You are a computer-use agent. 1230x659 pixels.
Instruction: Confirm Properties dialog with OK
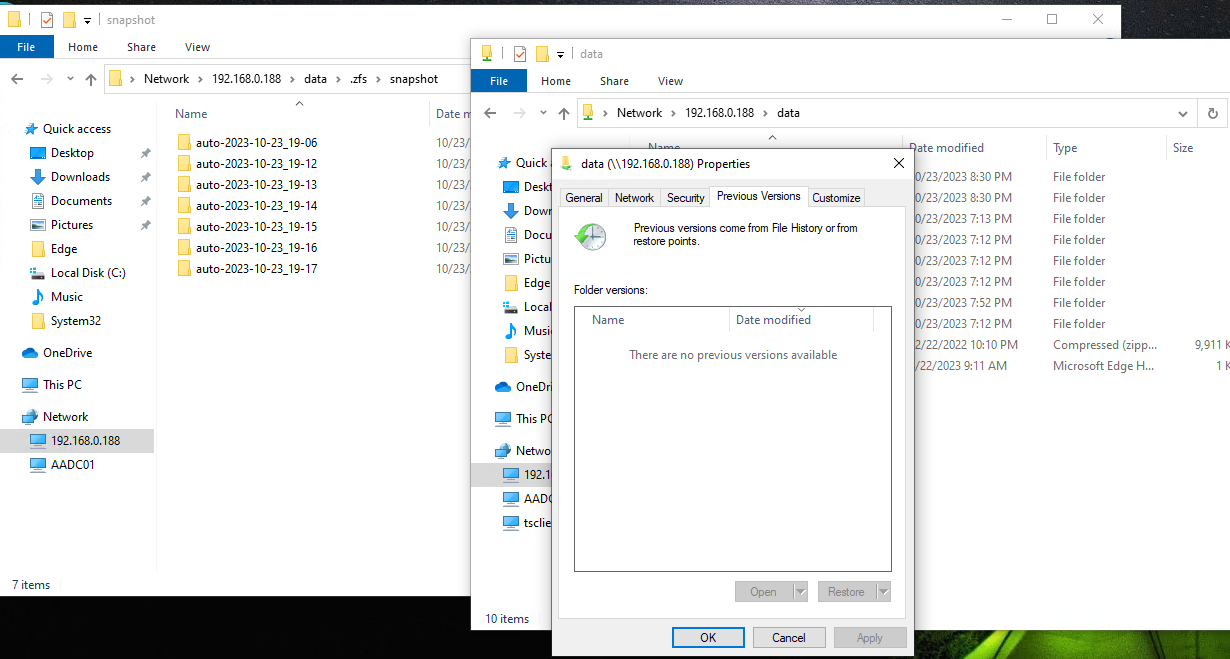(708, 637)
